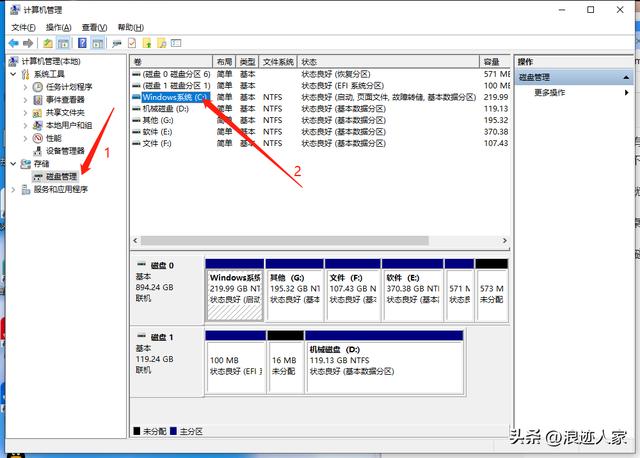Open the 查看(V) menu
Screen dimensions: 640x458
click(94, 27)
